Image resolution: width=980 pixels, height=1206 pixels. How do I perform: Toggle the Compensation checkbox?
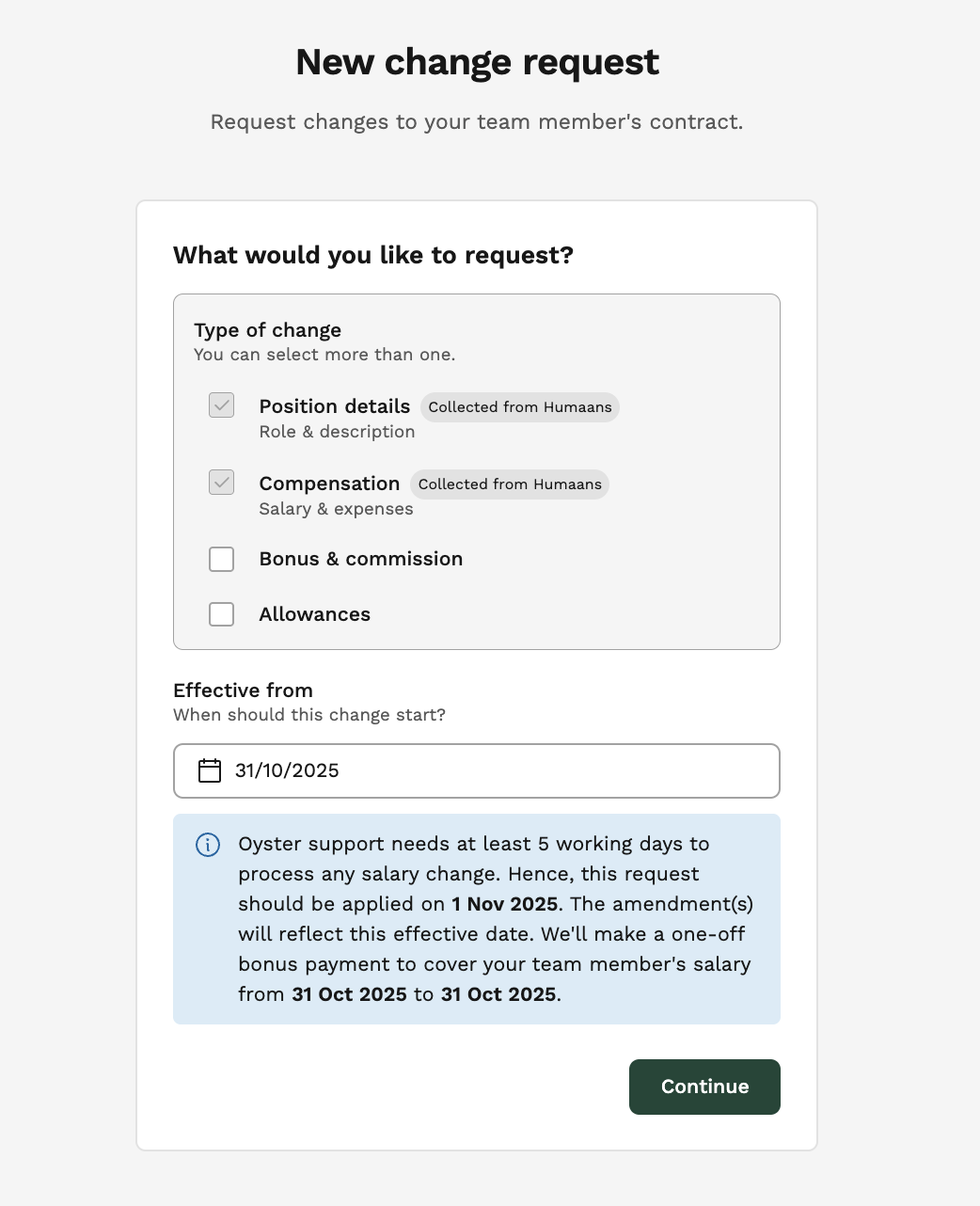222,483
